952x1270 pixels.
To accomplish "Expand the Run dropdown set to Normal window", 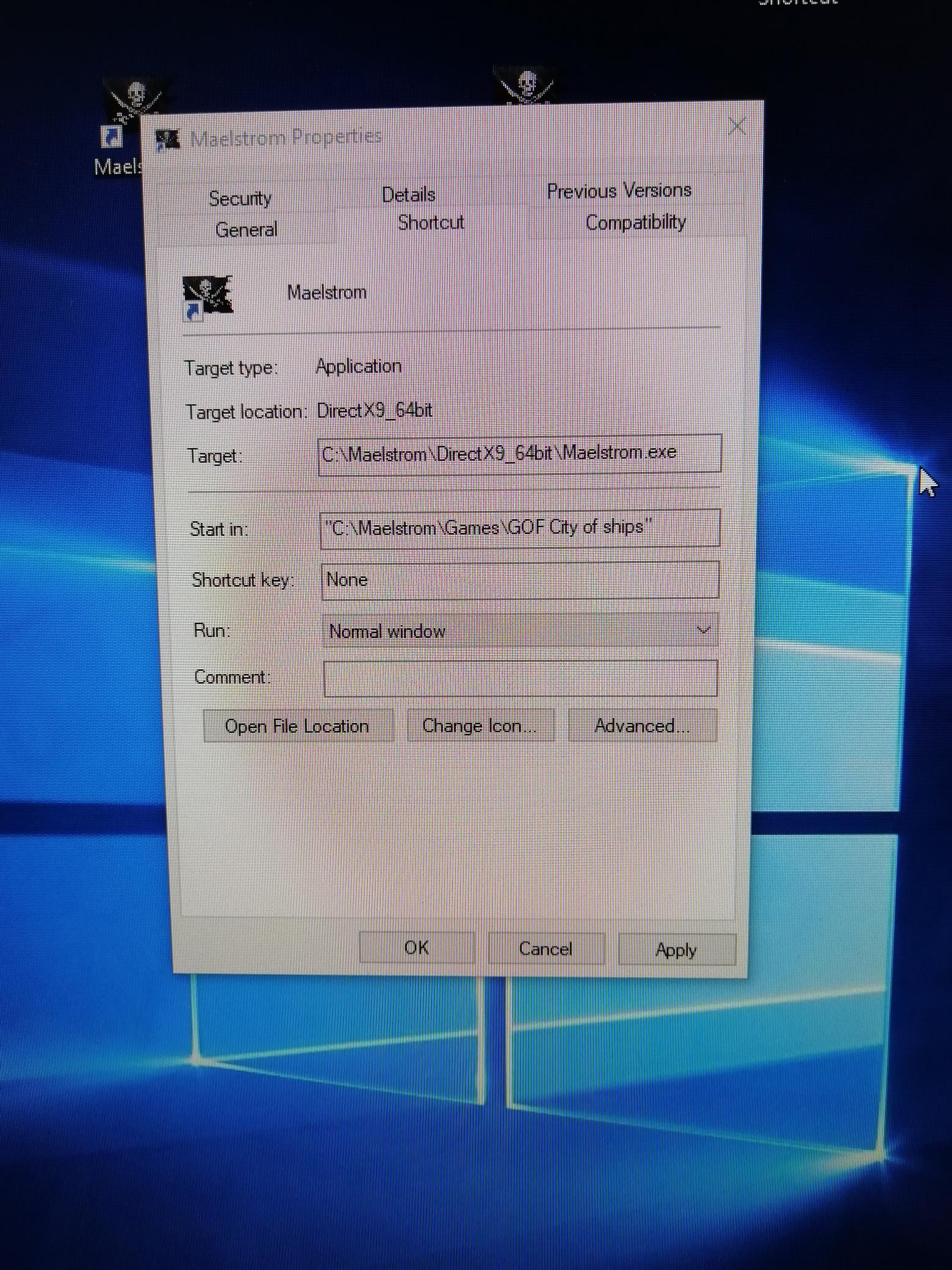I will click(x=520, y=631).
